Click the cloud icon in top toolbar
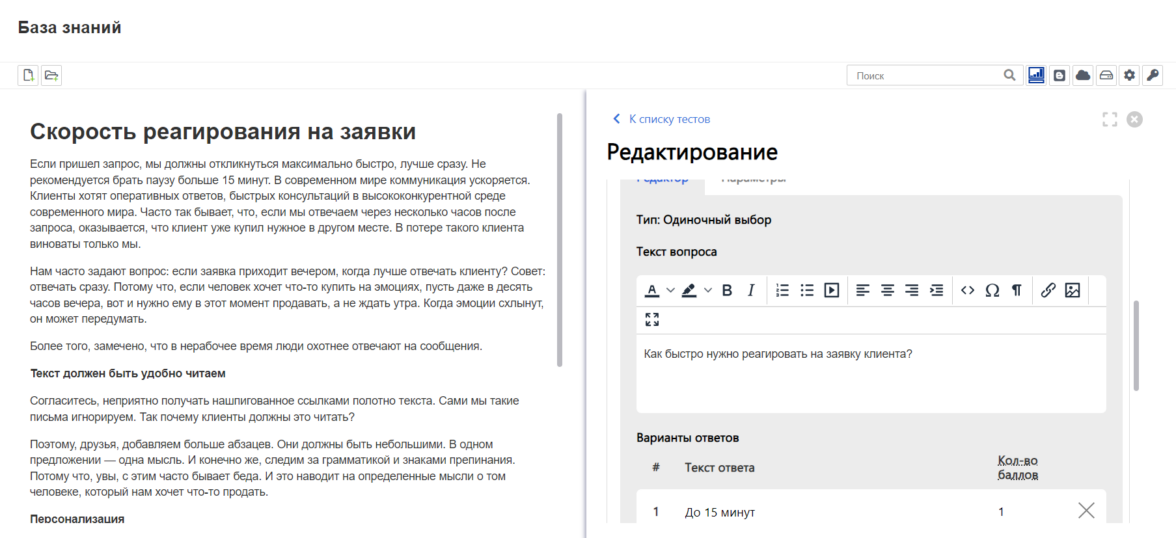1176x538 pixels. pyautogui.click(x=1083, y=75)
